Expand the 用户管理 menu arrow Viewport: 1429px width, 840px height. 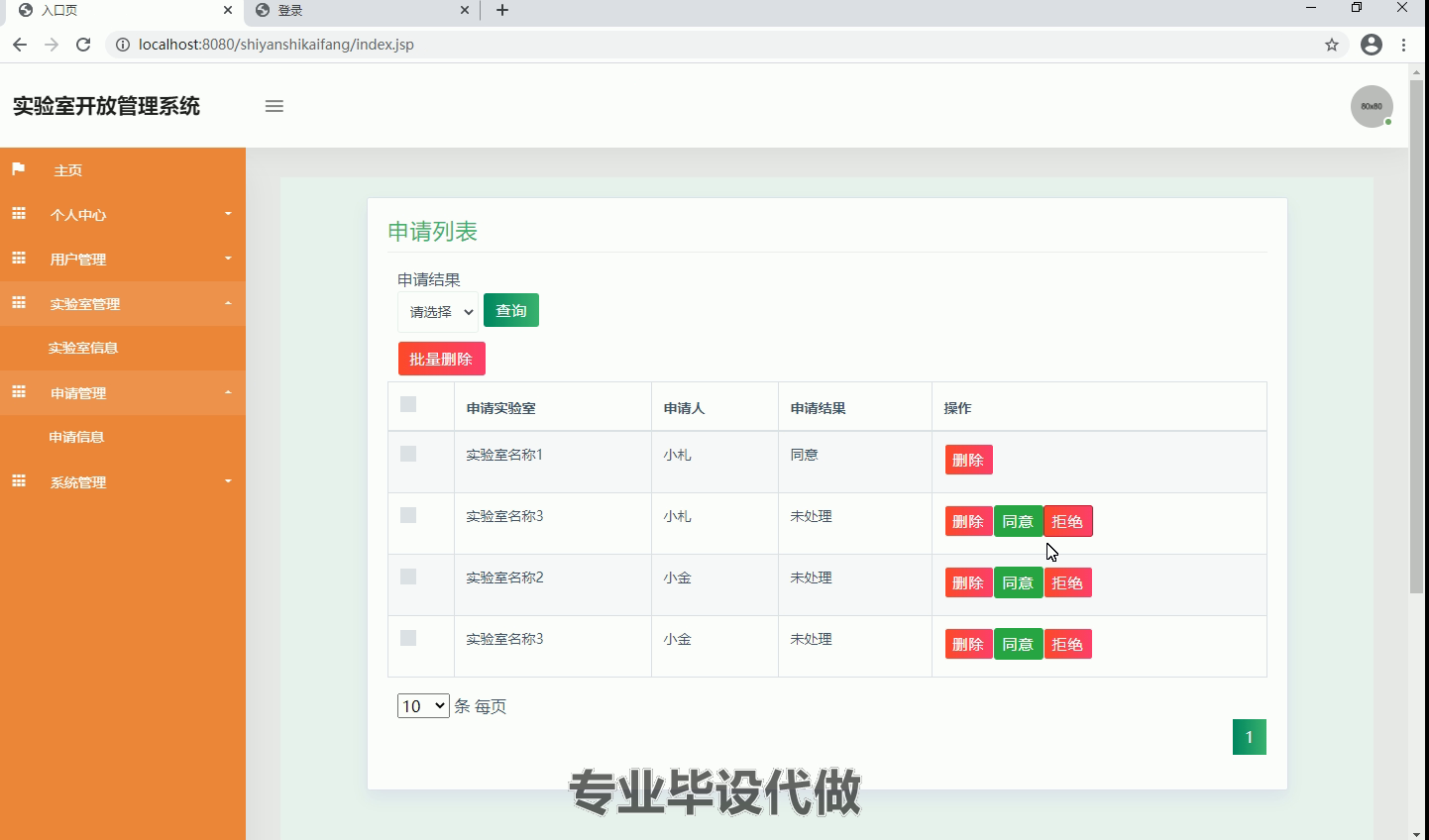pos(228,259)
